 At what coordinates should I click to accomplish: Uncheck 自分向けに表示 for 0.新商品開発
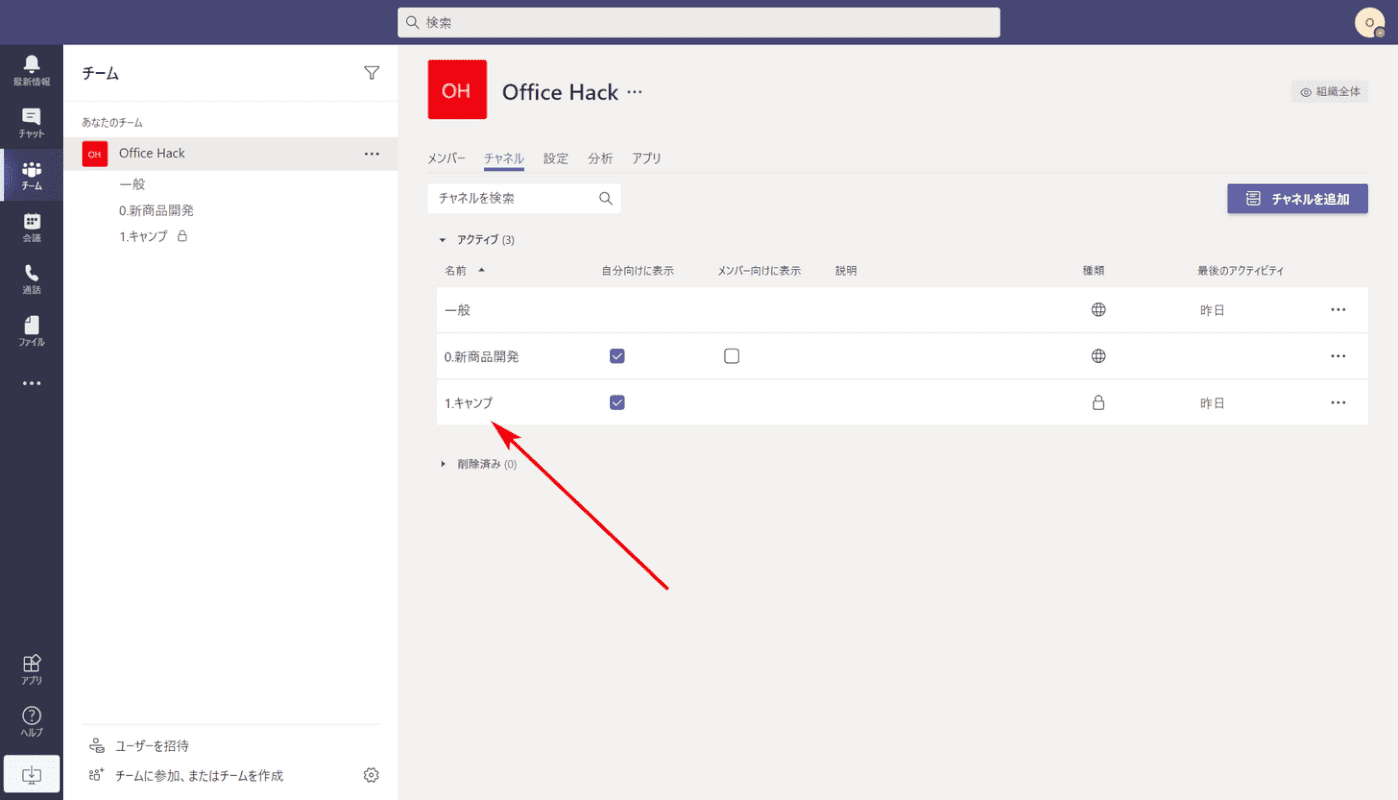click(x=617, y=356)
